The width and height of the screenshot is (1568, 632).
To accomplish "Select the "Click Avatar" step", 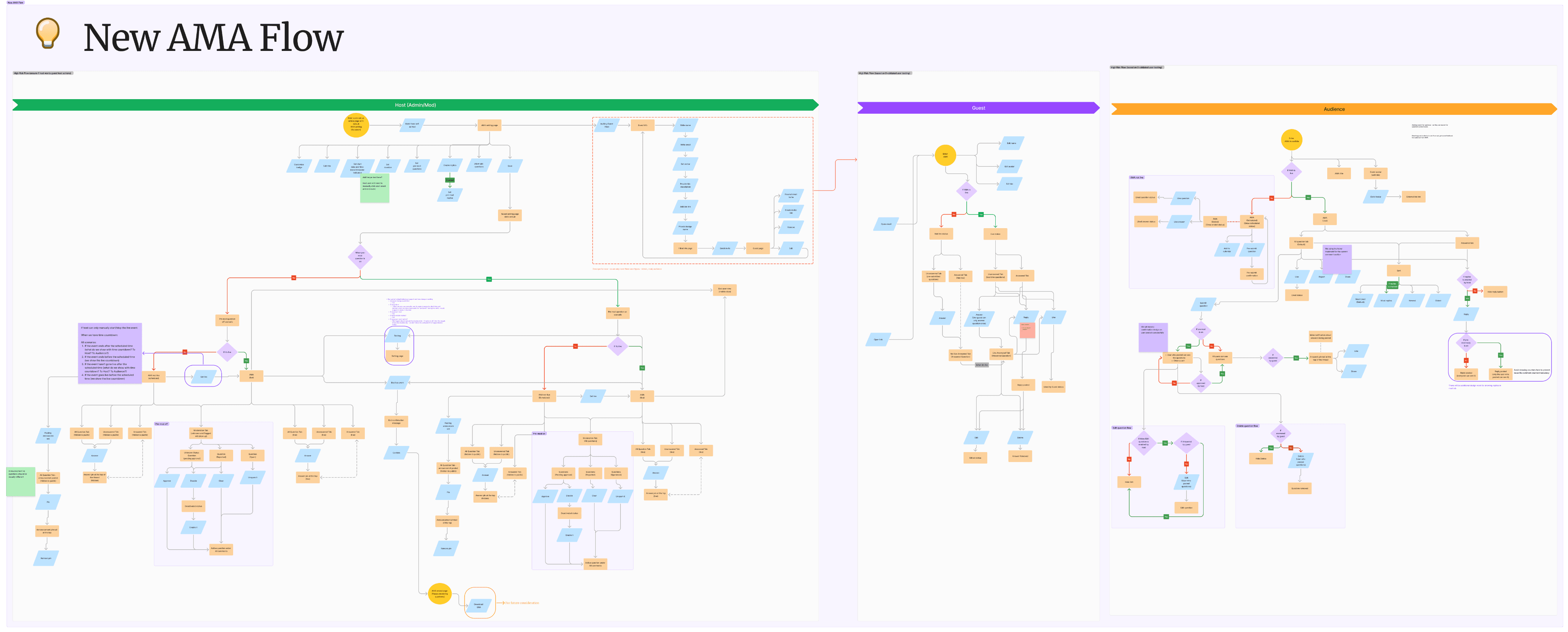I will tap(1376, 197).
